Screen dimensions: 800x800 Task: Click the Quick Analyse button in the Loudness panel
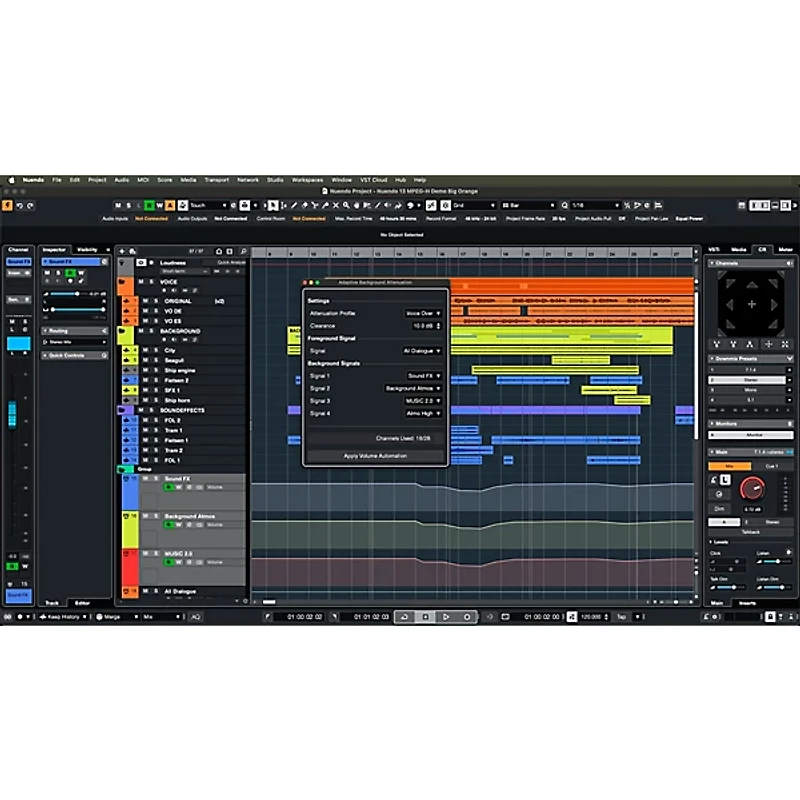coord(232,262)
